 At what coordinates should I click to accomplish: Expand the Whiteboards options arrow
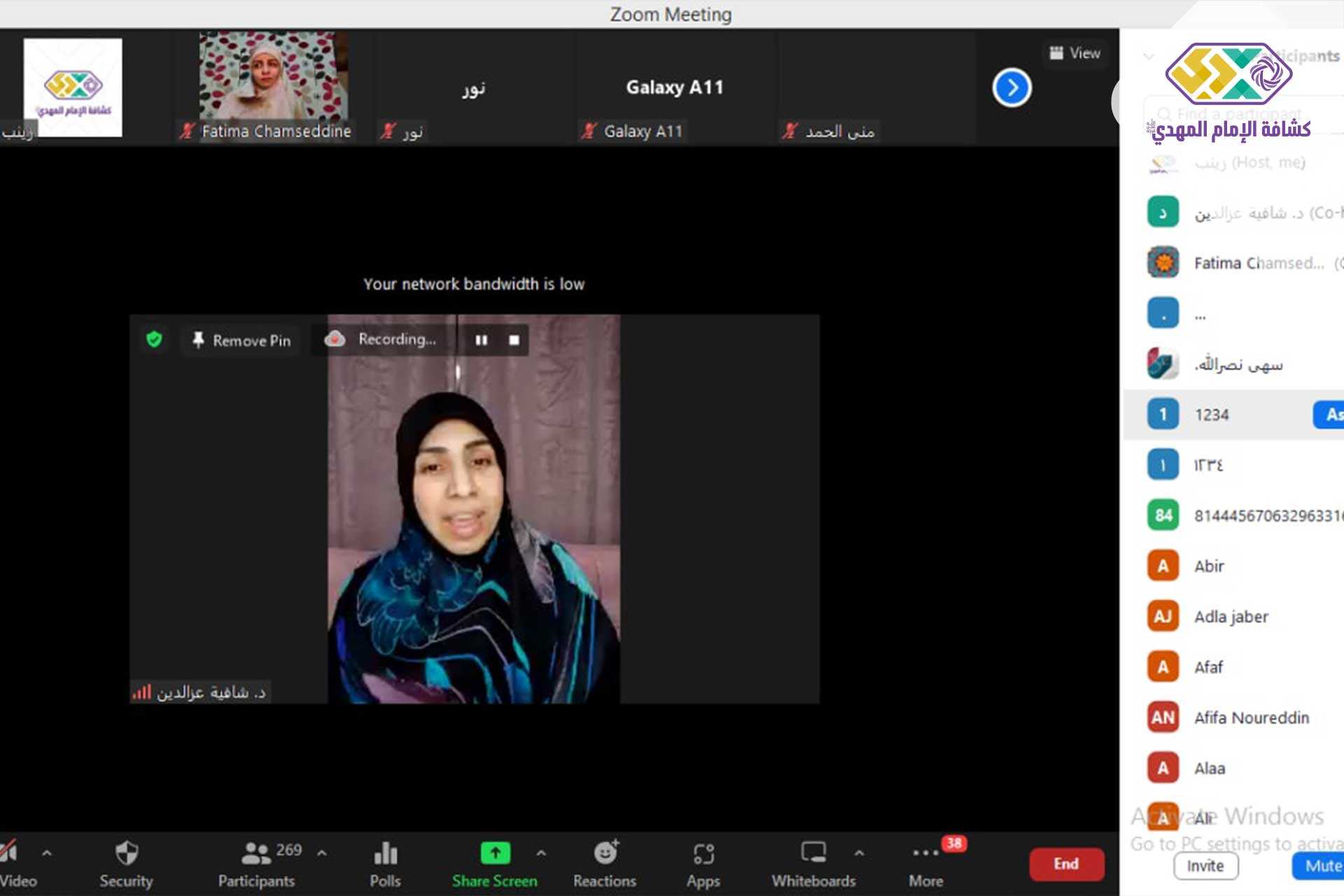(859, 853)
